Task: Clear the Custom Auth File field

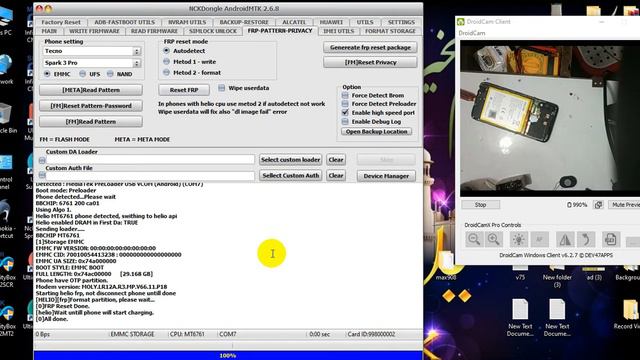Action: pyautogui.click(x=336, y=176)
